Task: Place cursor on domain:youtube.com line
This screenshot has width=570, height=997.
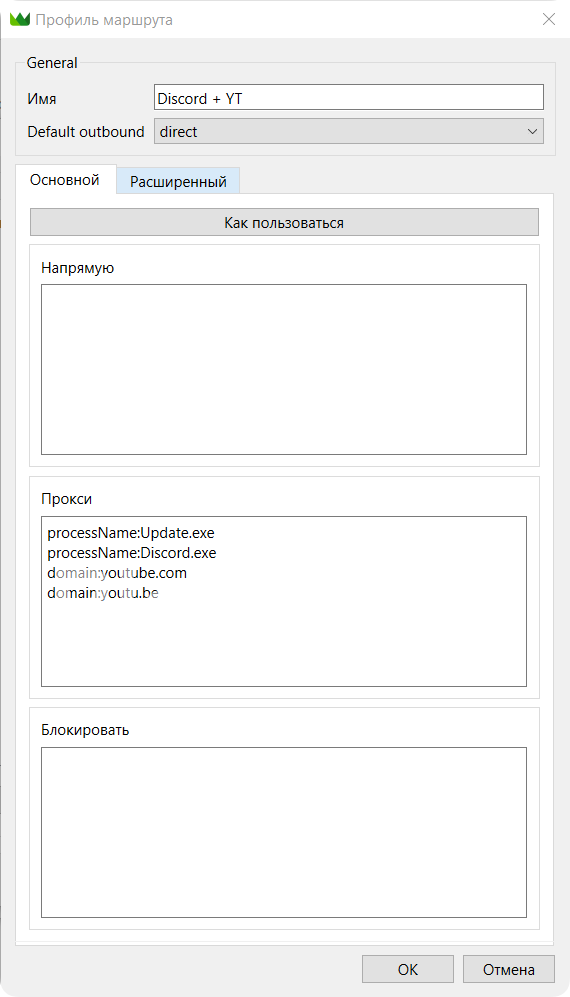Action: (x=117, y=574)
